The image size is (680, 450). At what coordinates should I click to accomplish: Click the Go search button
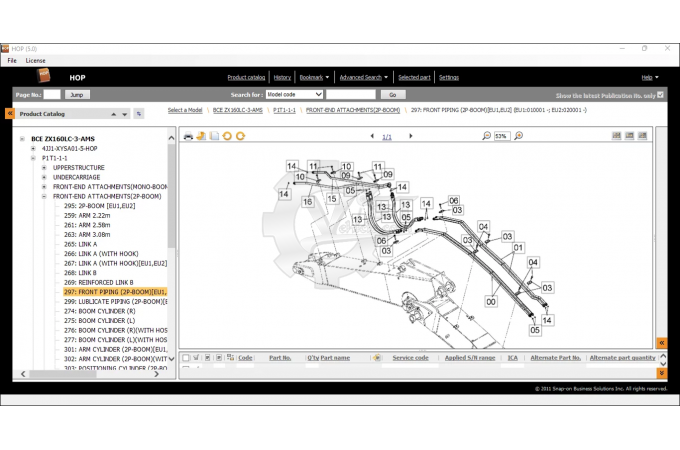pyautogui.click(x=393, y=95)
